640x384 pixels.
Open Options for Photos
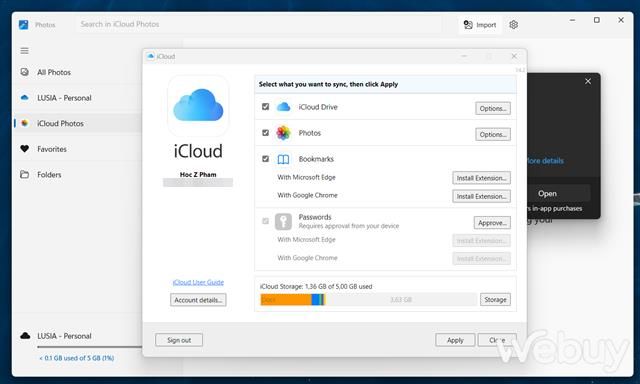(493, 134)
